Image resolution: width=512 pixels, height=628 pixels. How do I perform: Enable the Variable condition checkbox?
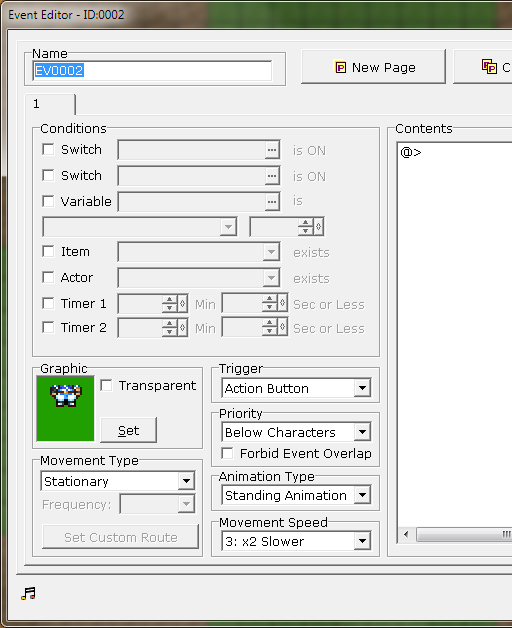[x=48, y=201]
